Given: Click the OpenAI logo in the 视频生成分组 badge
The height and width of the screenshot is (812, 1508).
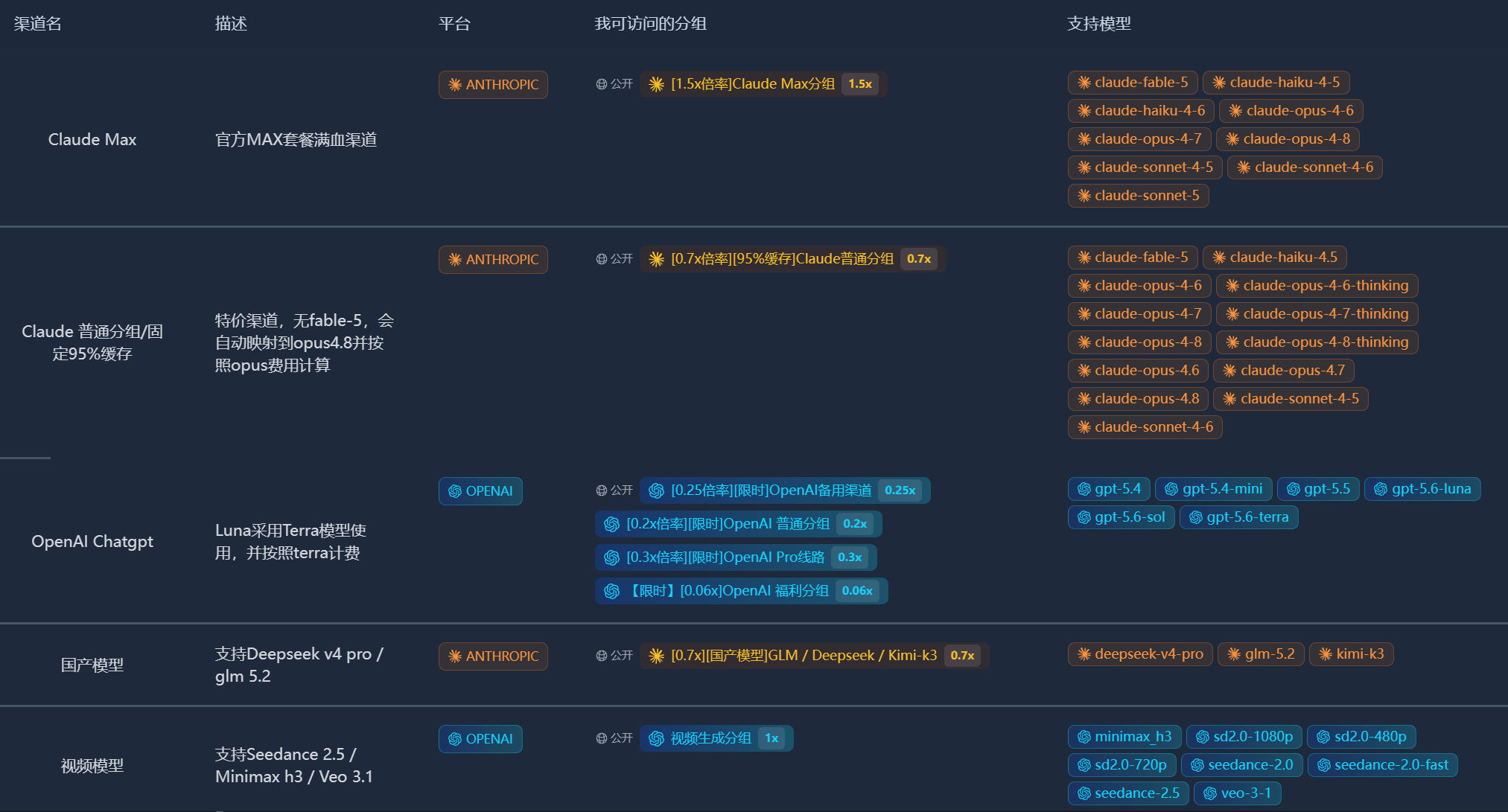Looking at the screenshot, I should tap(656, 738).
